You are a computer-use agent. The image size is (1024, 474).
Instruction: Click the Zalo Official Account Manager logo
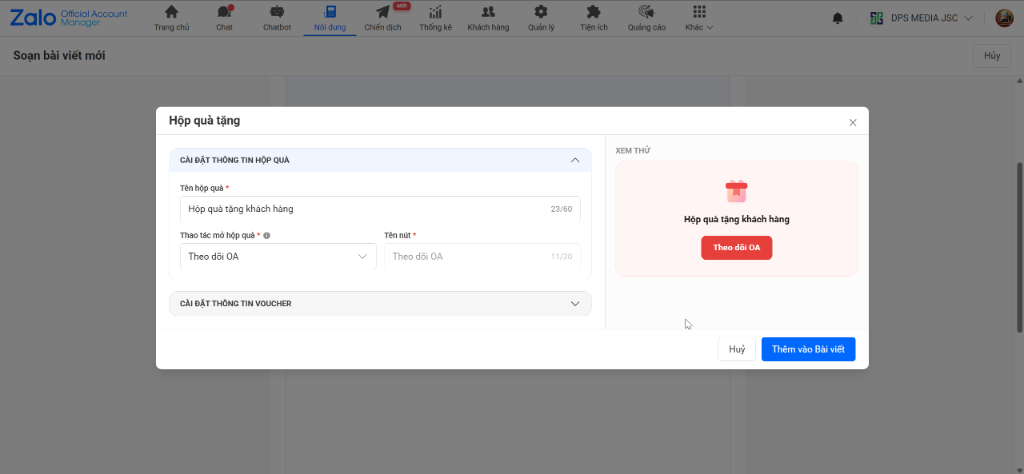pos(69,18)
